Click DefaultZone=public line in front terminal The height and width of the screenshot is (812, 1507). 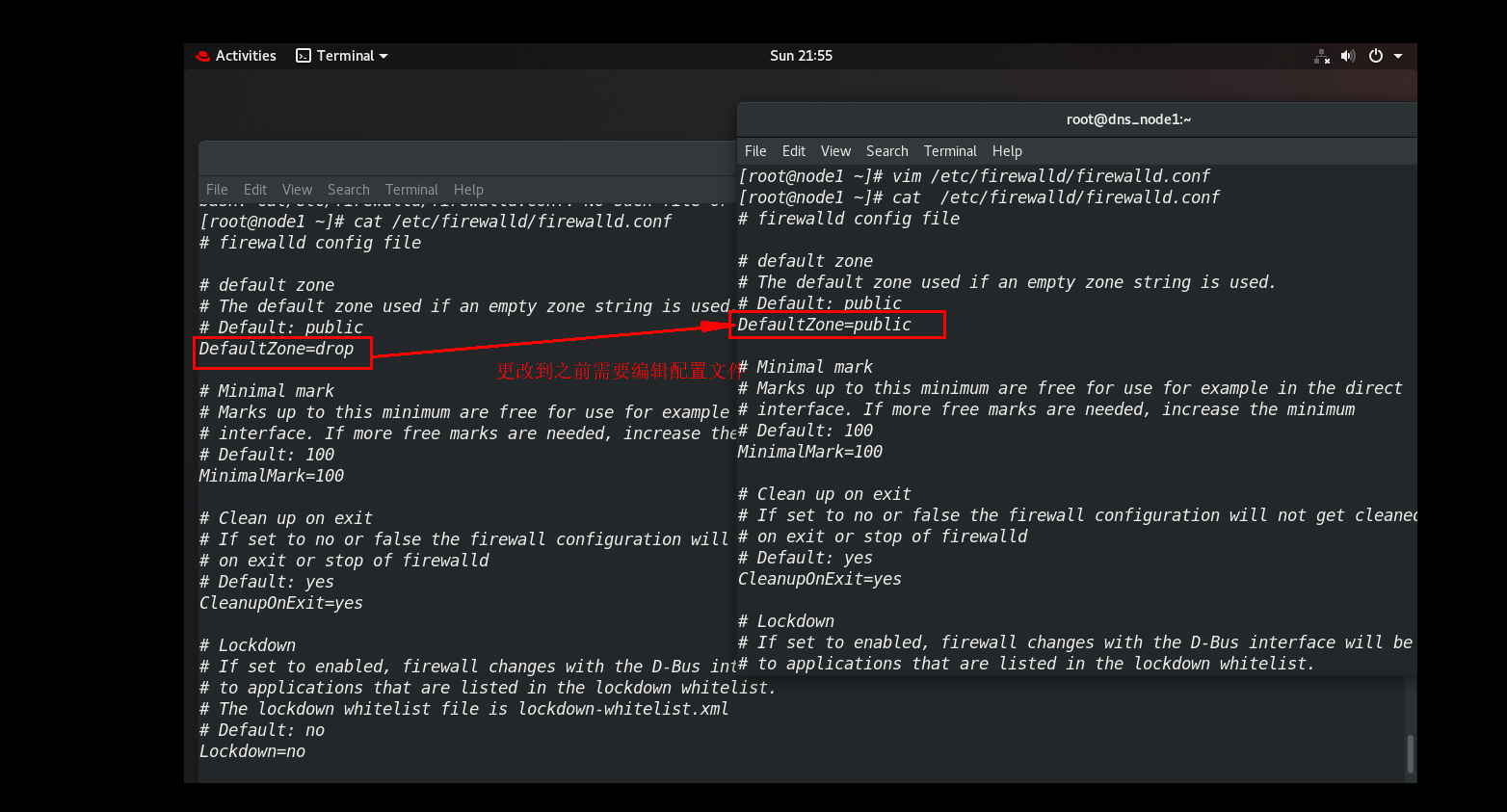(x=825, y=325)
